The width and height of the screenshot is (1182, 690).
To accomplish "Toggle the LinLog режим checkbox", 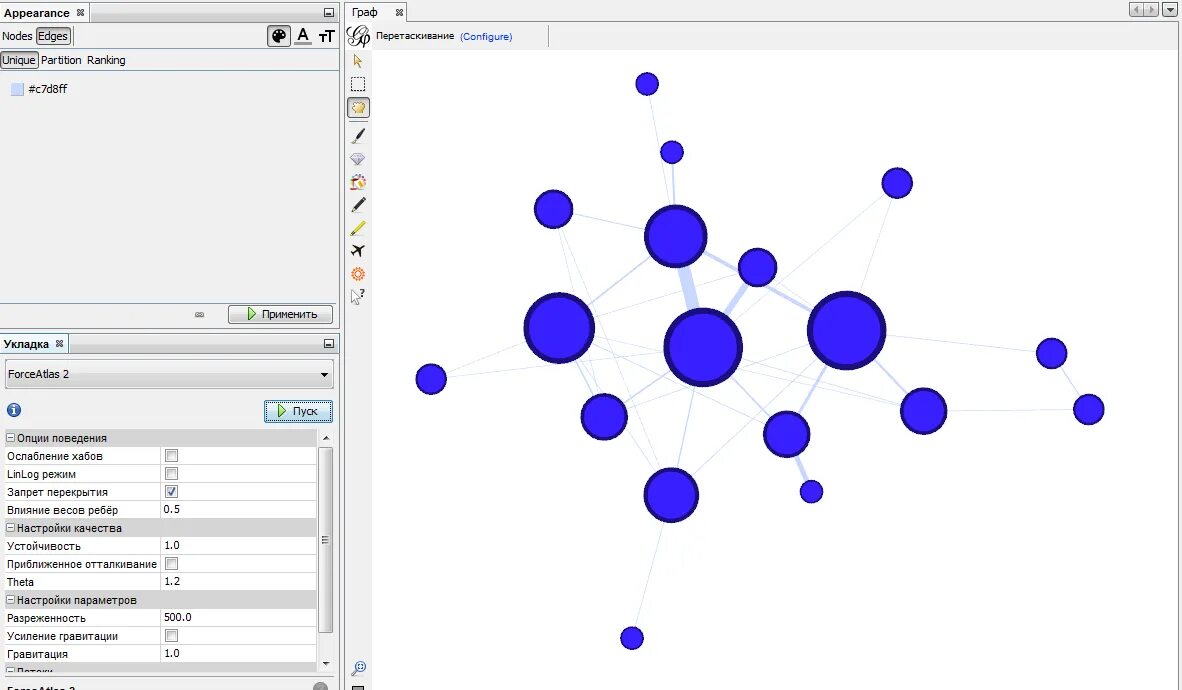I will pos(171,474).
